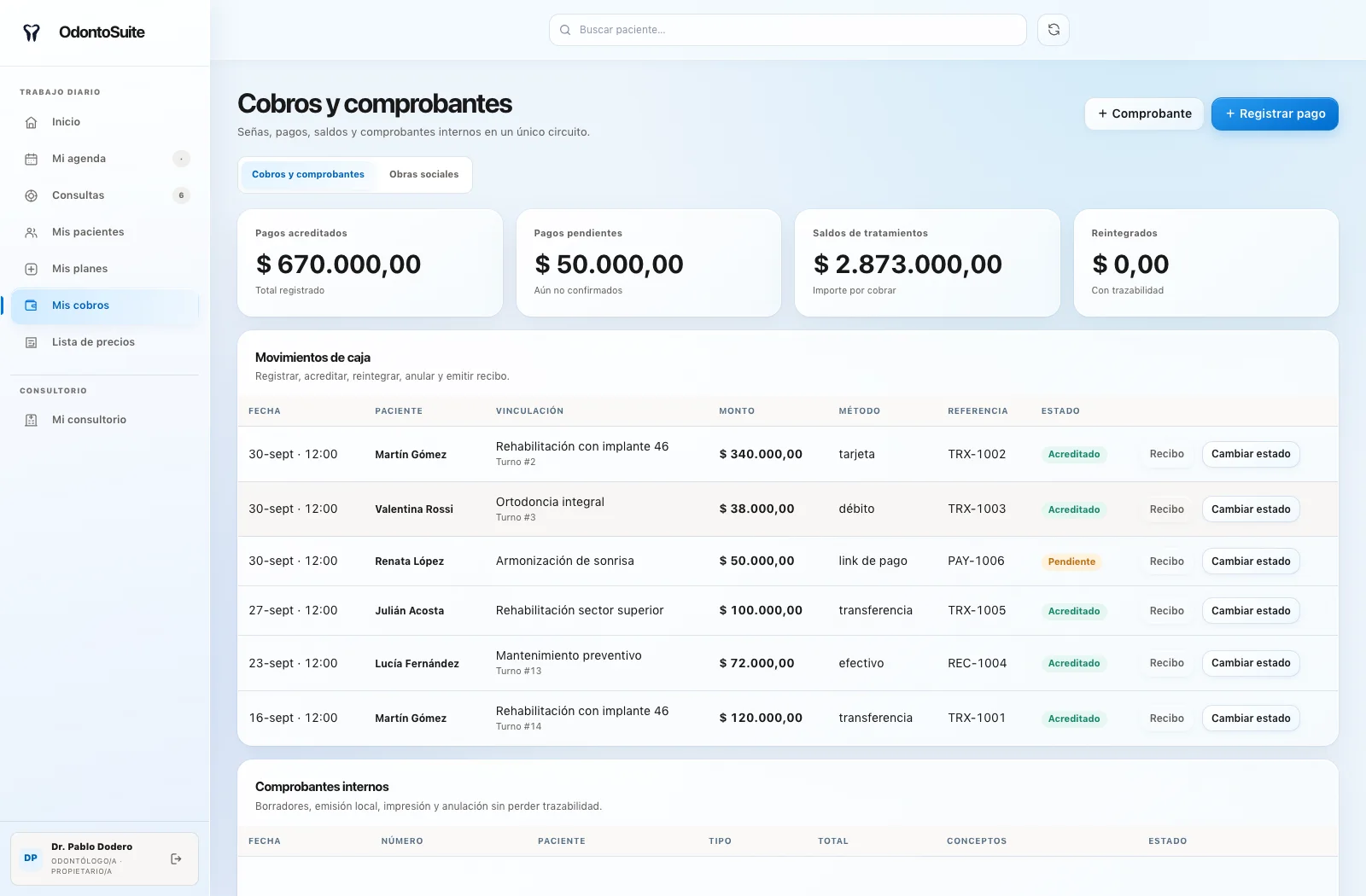The height and width of the screenshot is (896, 1366).
Task: Select the Cobros y comprobantes tab
Action: tap(308, 174)
